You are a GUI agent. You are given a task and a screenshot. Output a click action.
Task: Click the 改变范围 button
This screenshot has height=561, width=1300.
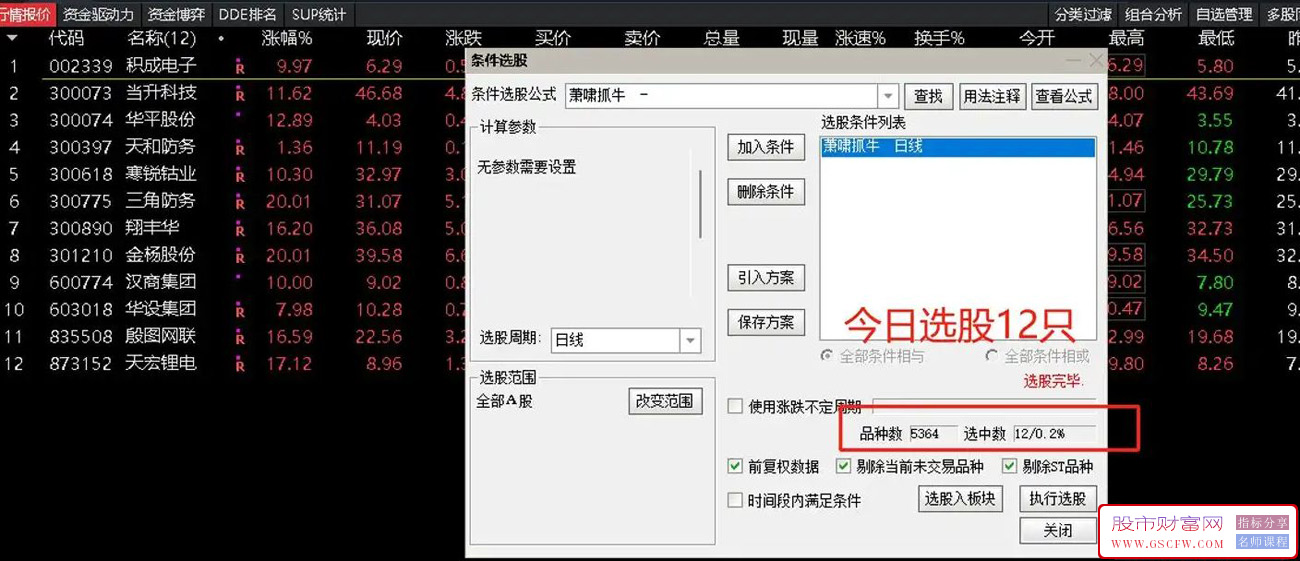[664, 401]
